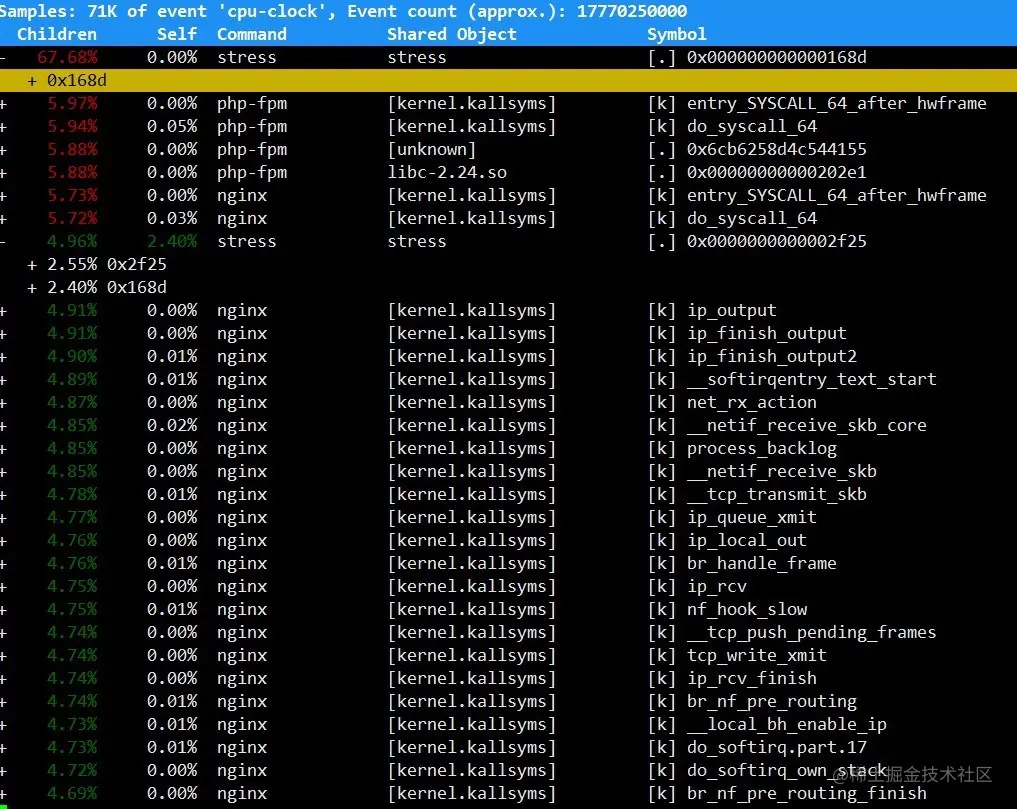Screen dimensions: 1017x809
Task: Expand the 5.72% nginx do_syscall_64 row
Action: coord(3,219)
